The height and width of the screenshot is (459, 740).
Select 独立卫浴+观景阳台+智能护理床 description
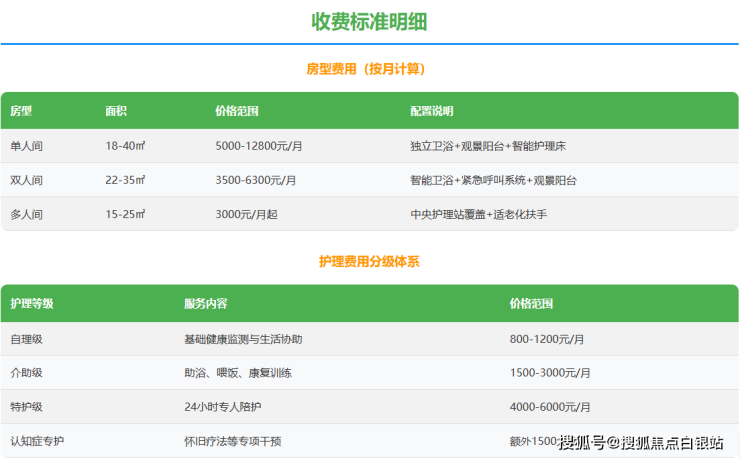click(x=488, y=146)
